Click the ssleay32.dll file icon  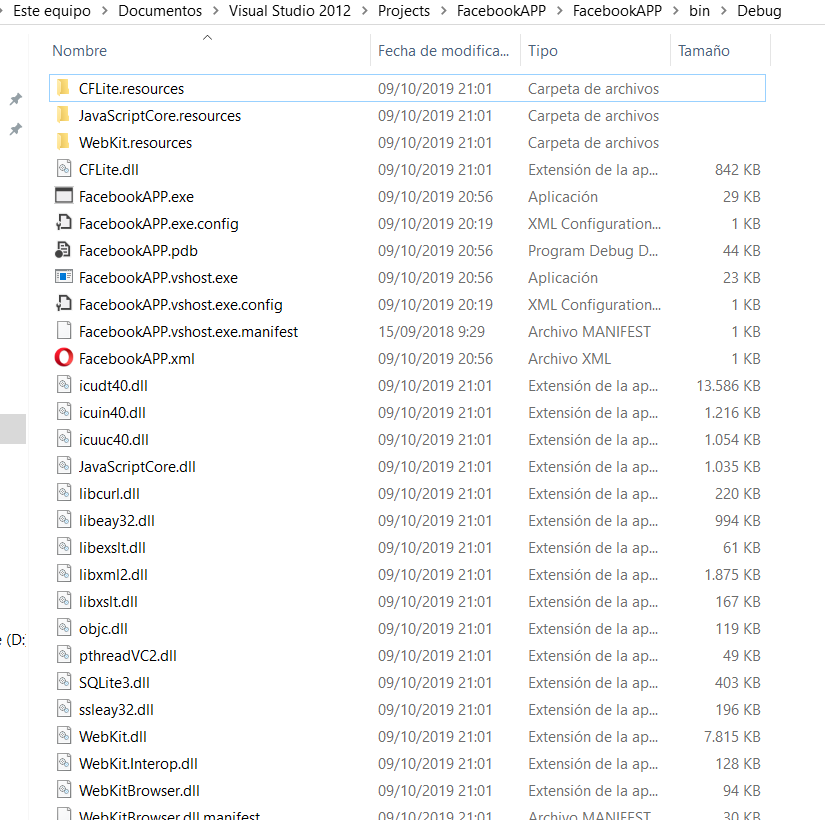pyautogui.click(x=64, y=709)
